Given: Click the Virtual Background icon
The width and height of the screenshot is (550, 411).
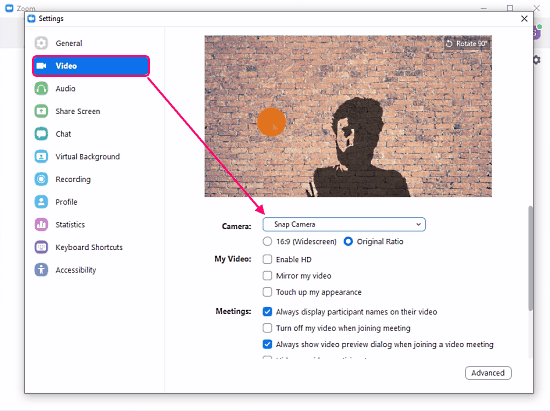Looking at the screenshot, I should [41, 156].
